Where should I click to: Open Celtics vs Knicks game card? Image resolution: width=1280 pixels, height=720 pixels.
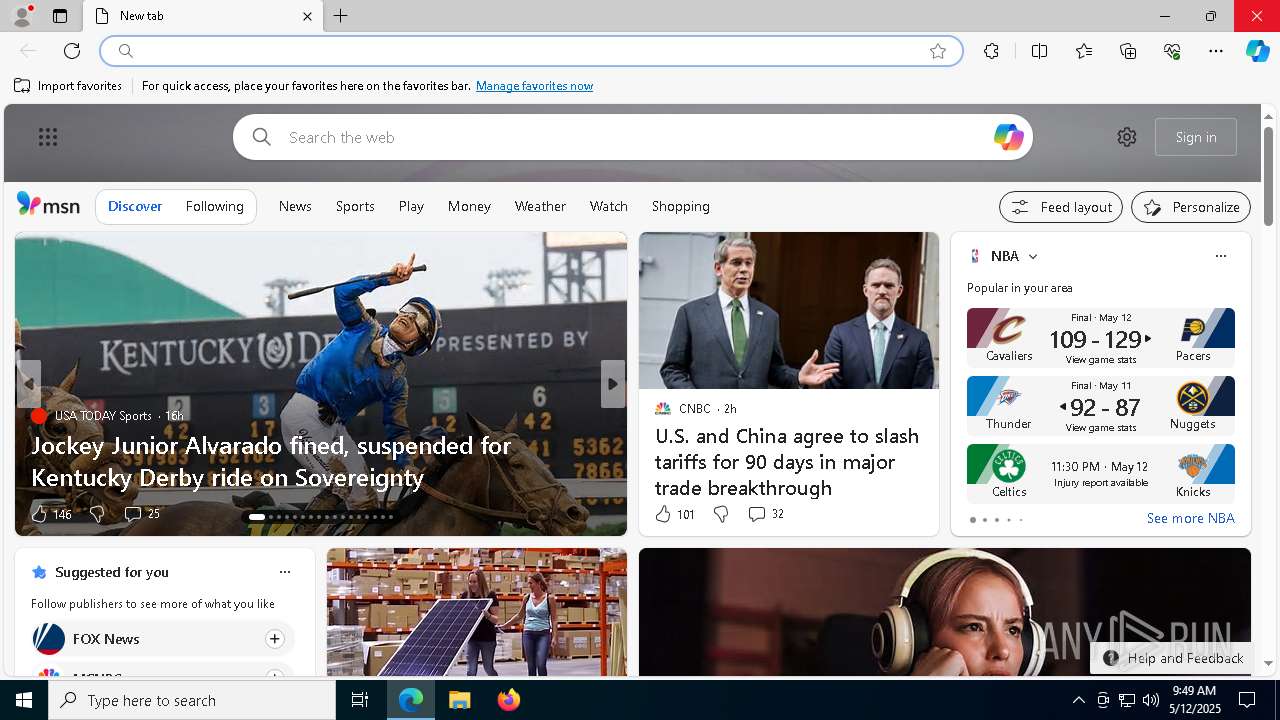click(1101, 473)
